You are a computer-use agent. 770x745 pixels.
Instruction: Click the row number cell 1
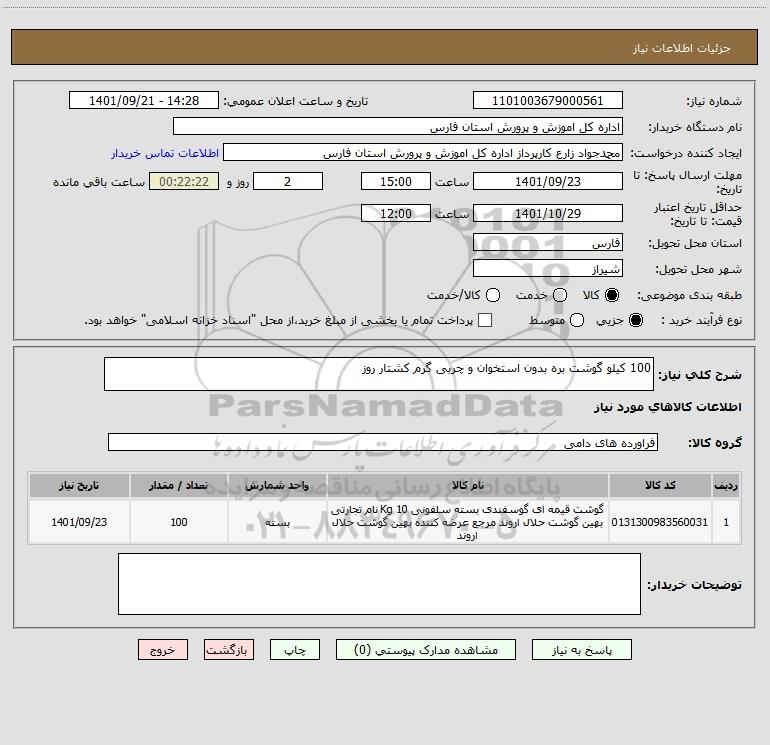(726, 522)
